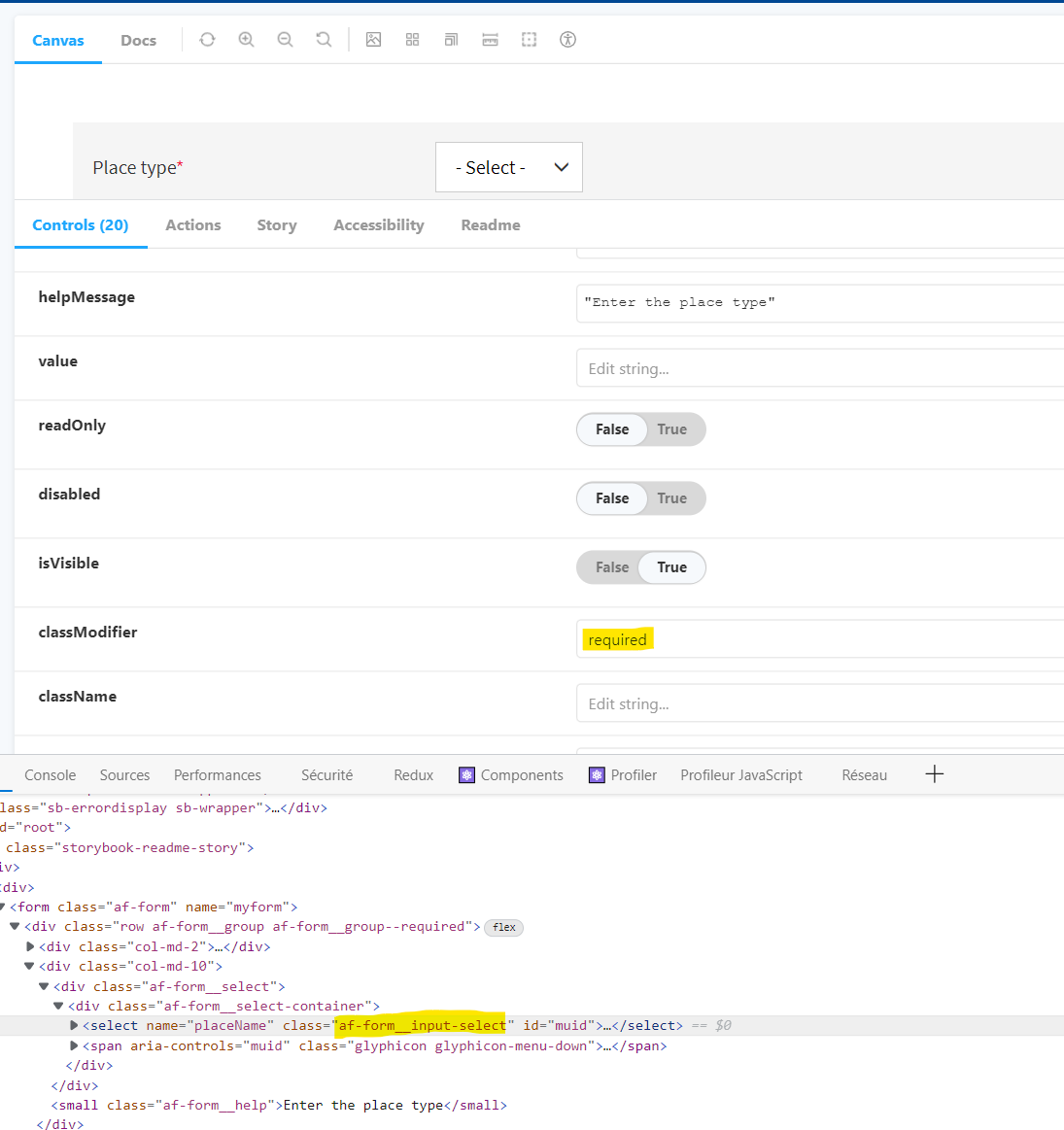Switch to the Docs tab

click(138, 40)
